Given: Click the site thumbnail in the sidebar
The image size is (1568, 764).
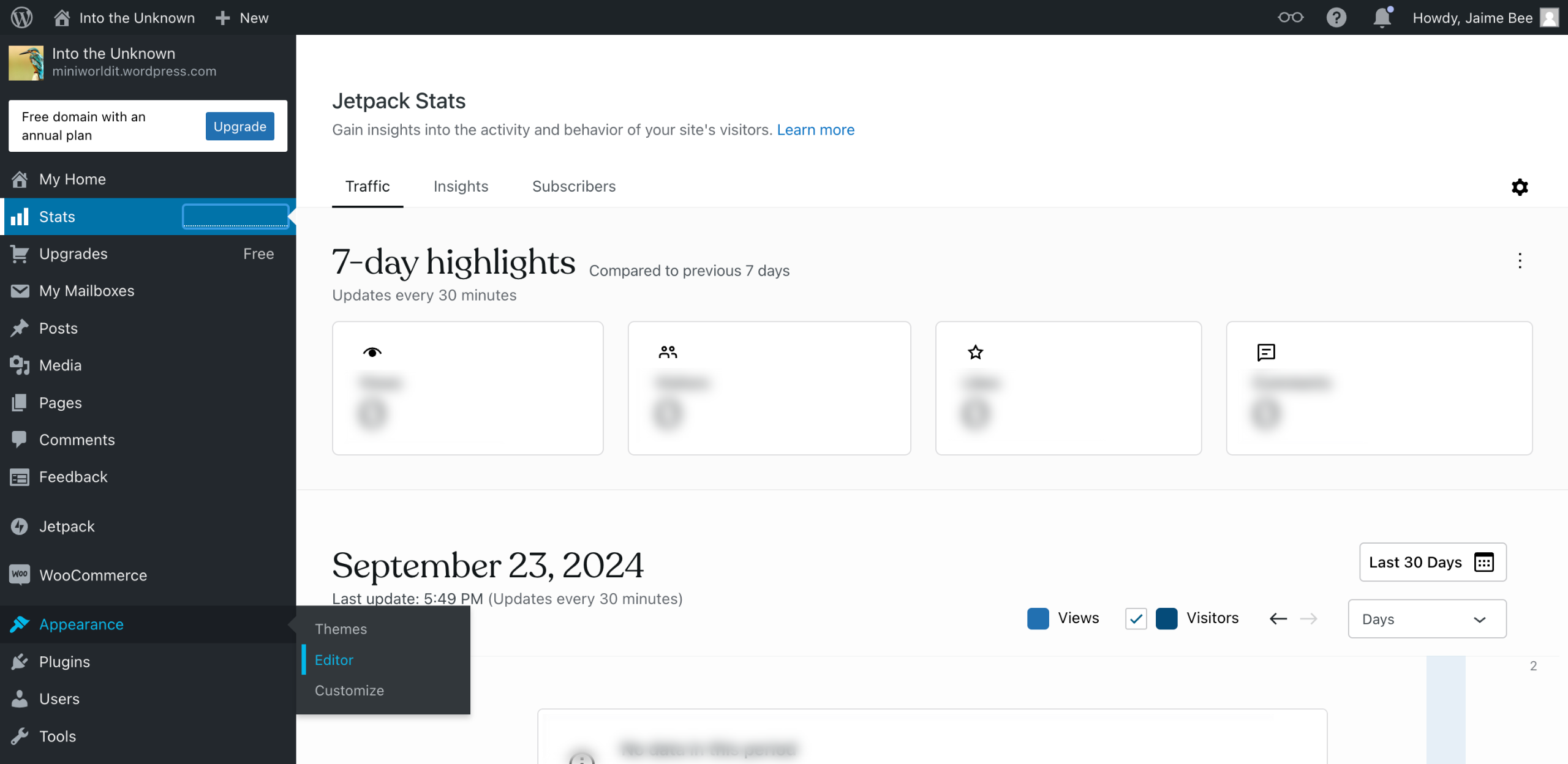Looking at the screenshot, I should (26, 62).
